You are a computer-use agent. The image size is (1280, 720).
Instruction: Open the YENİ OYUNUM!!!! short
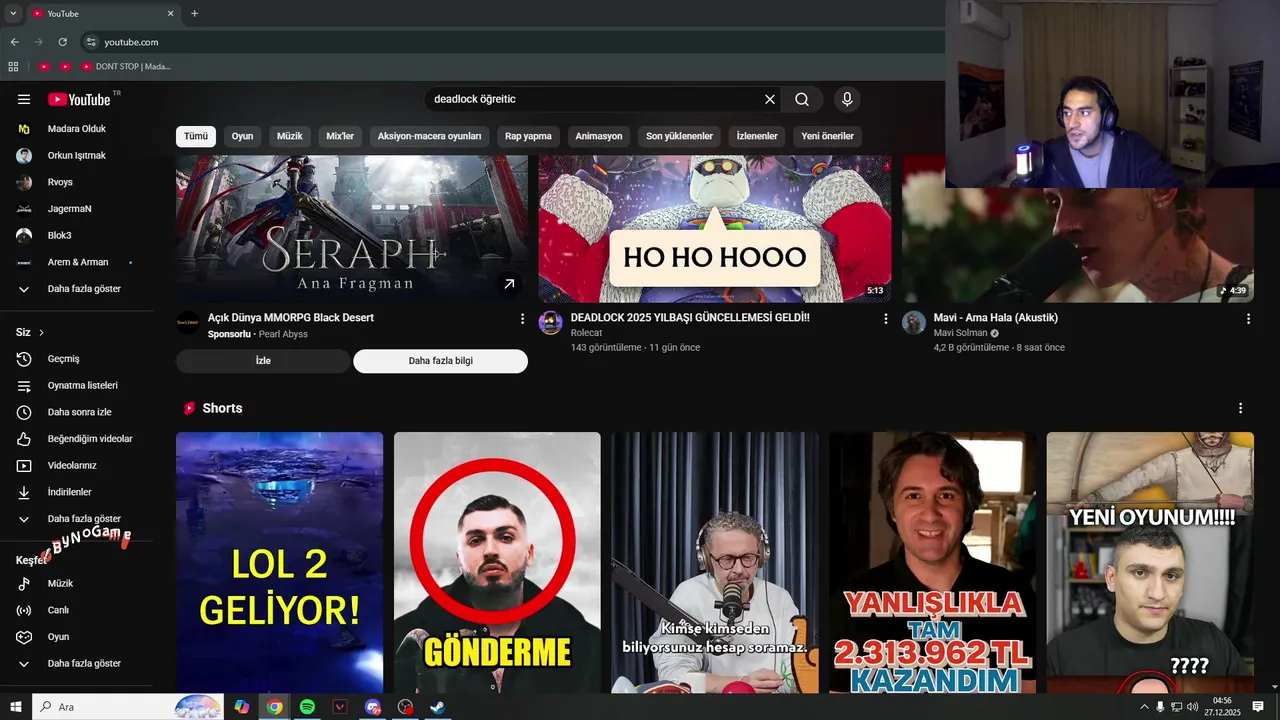point(1150,562)
